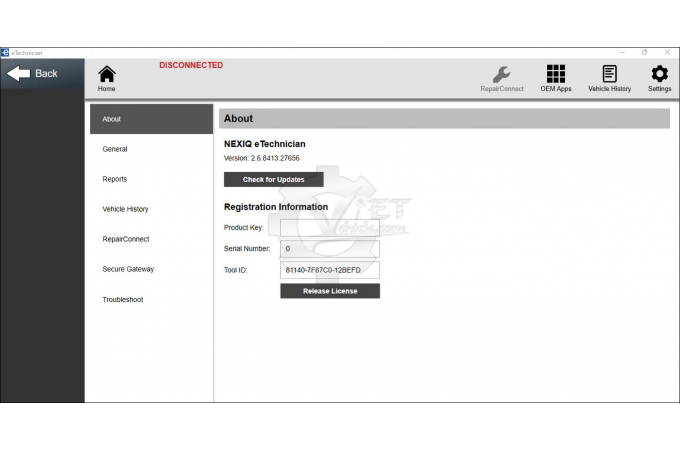Viewport: 680px width, 450px height.
Task: Click the Check for Updates button
Action: [274, 179]
